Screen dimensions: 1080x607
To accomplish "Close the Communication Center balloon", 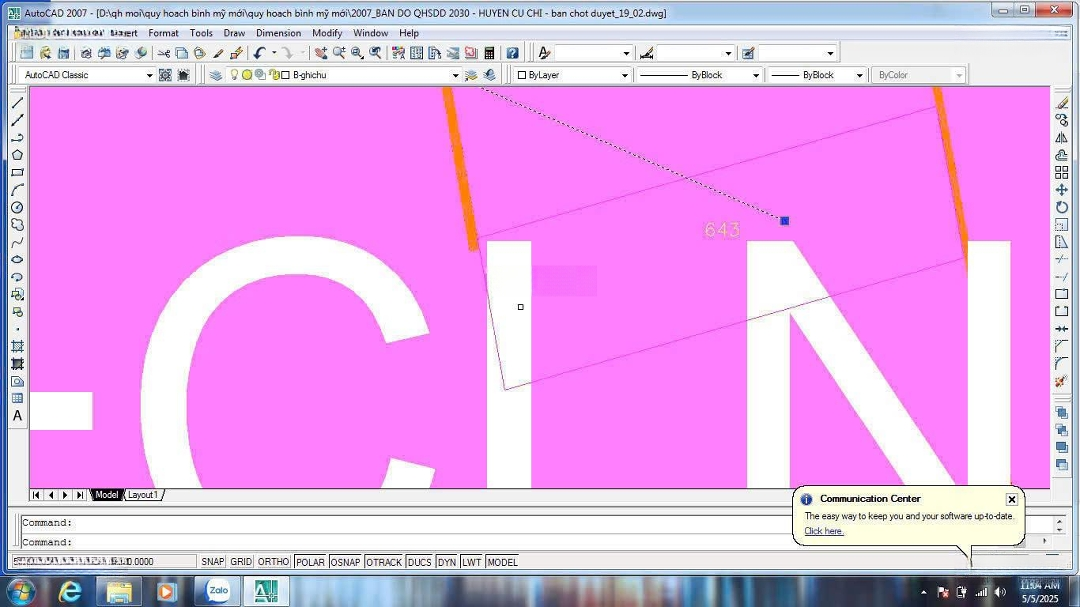I will click(1011, 499).
